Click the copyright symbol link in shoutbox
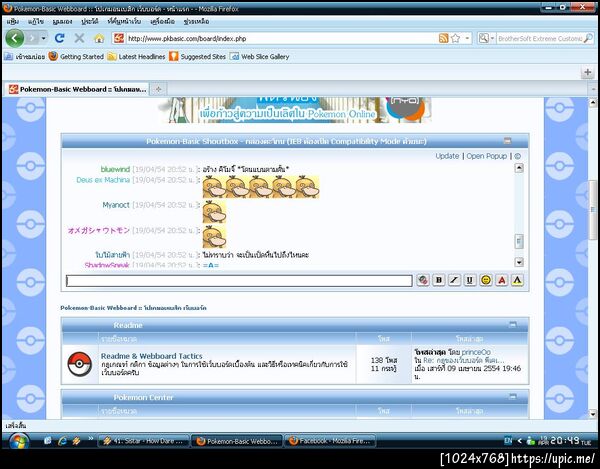 click(517, 156)
